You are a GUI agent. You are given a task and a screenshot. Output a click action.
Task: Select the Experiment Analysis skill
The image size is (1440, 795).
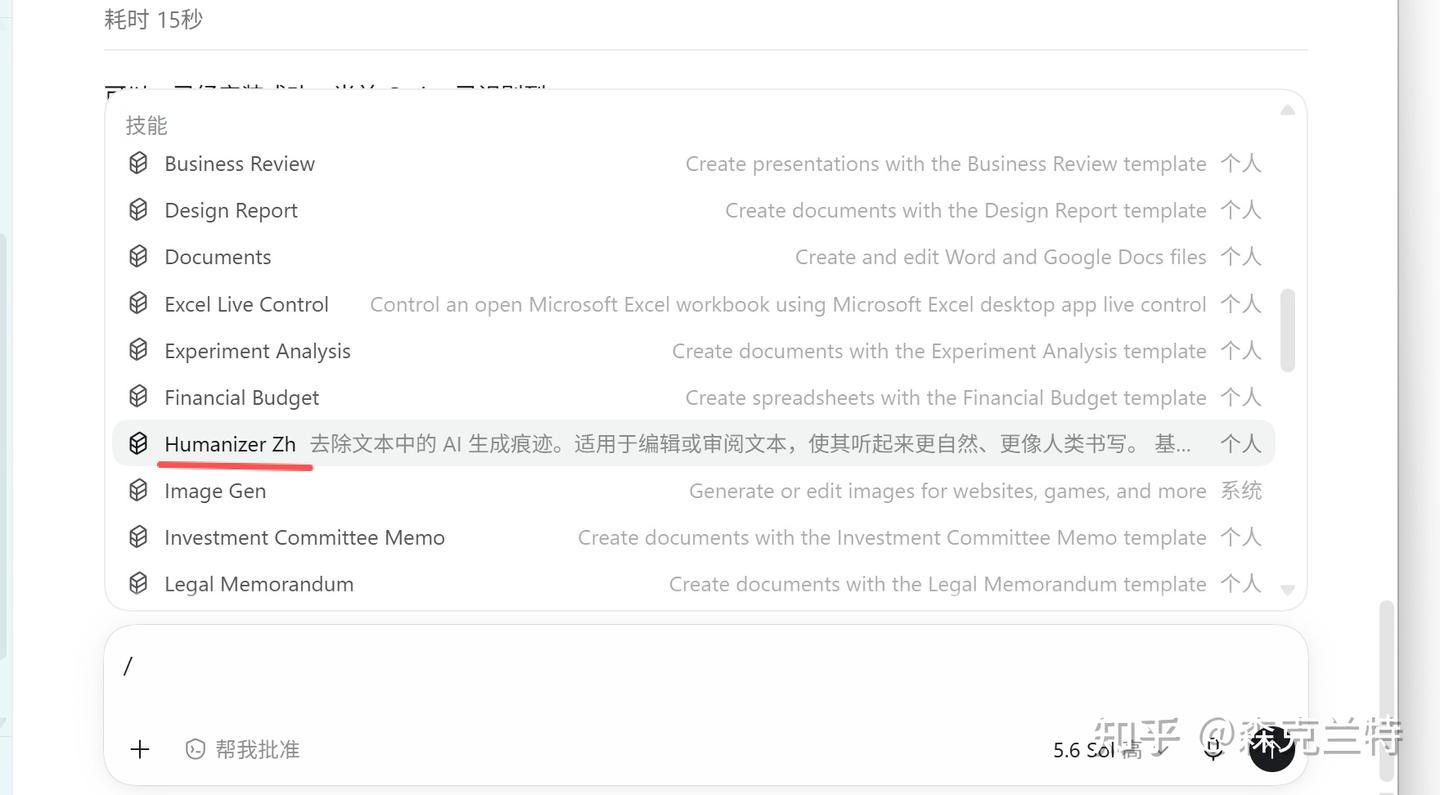pos(694,351)
